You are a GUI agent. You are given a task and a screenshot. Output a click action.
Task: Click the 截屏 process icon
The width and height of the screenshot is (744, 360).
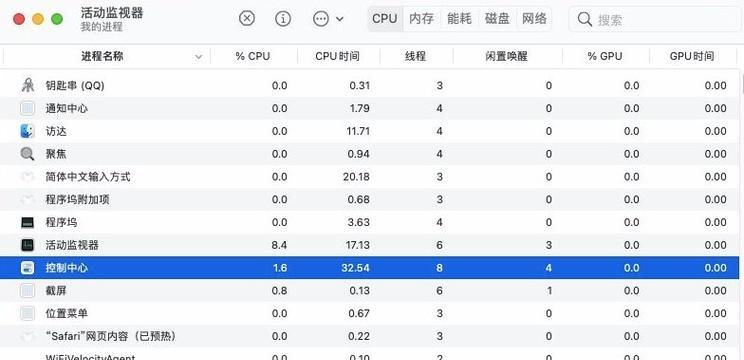[28, 291]
